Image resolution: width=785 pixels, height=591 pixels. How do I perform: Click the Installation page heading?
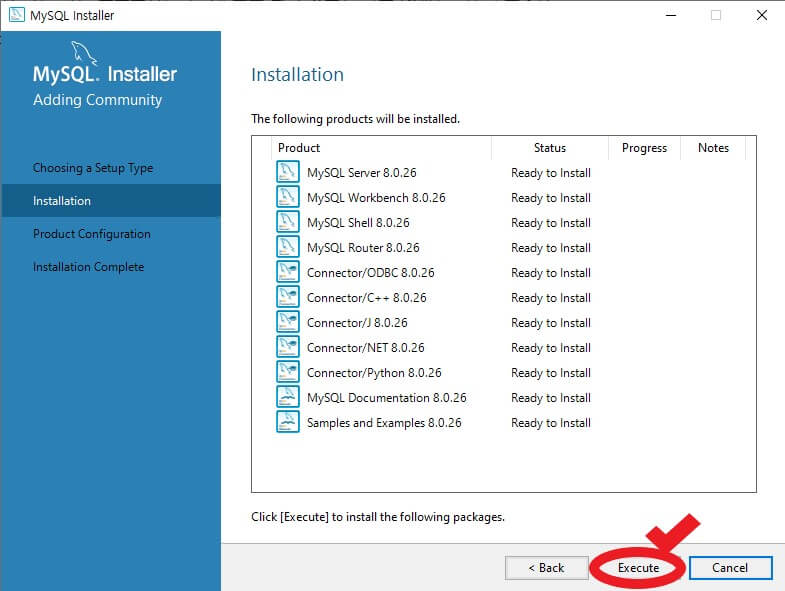click(x=297, y=75)
